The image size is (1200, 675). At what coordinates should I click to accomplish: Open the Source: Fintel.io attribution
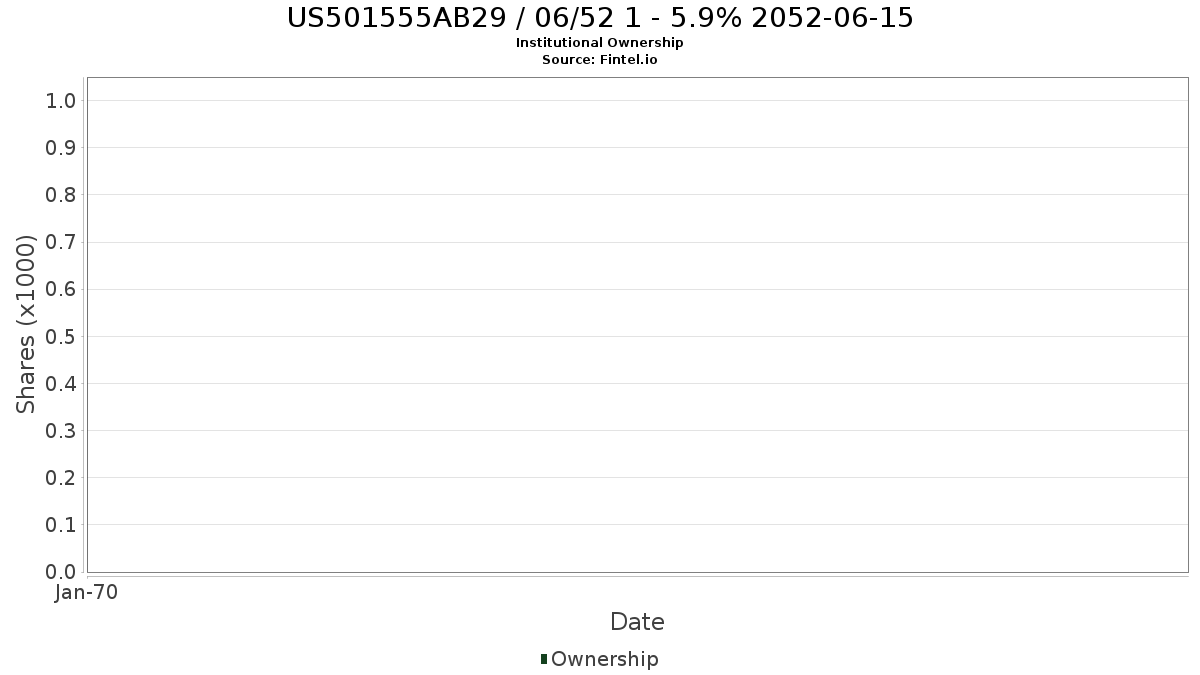(x=599, y=59)
